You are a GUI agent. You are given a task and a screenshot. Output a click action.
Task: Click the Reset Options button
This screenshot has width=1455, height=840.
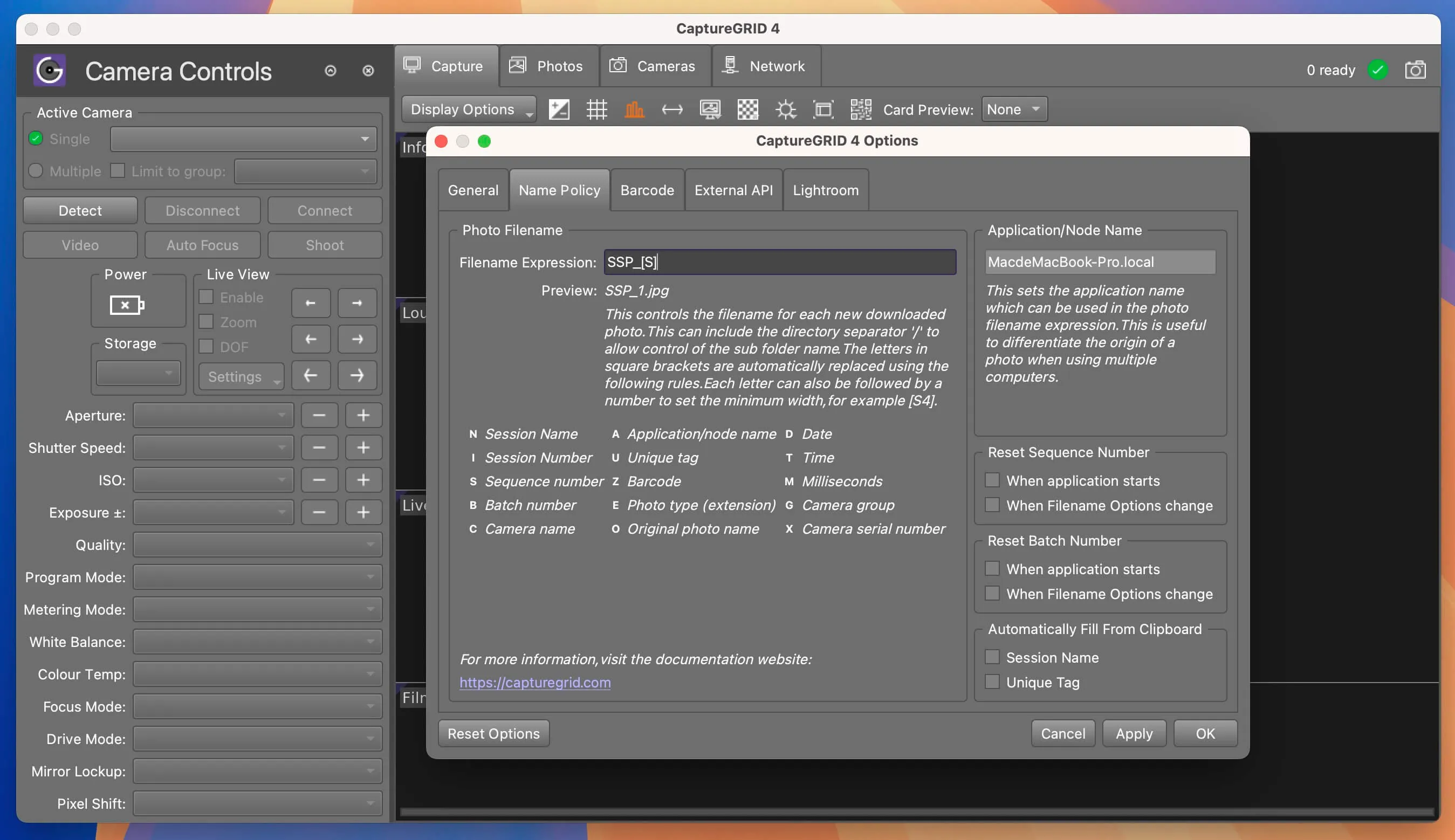coord(494,733)
